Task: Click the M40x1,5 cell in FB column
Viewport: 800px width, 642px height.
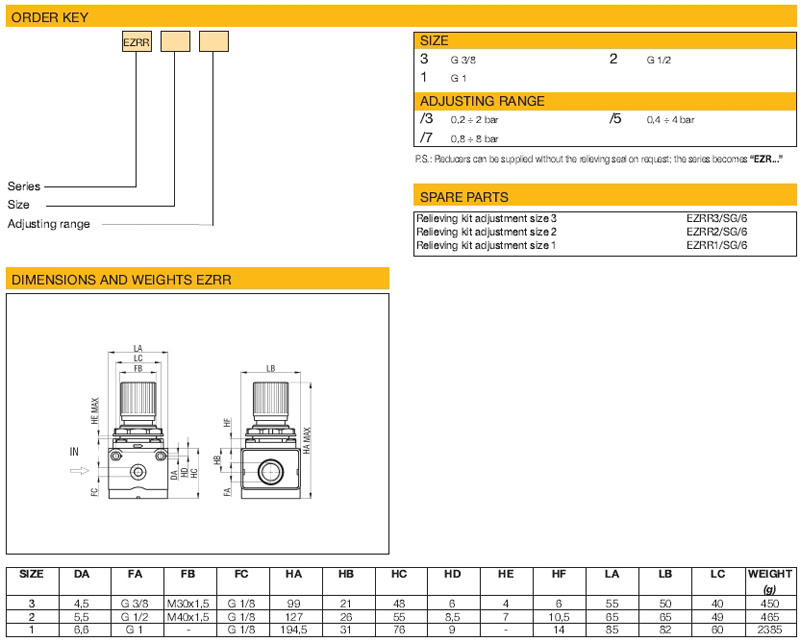Action: pos(188,615)
